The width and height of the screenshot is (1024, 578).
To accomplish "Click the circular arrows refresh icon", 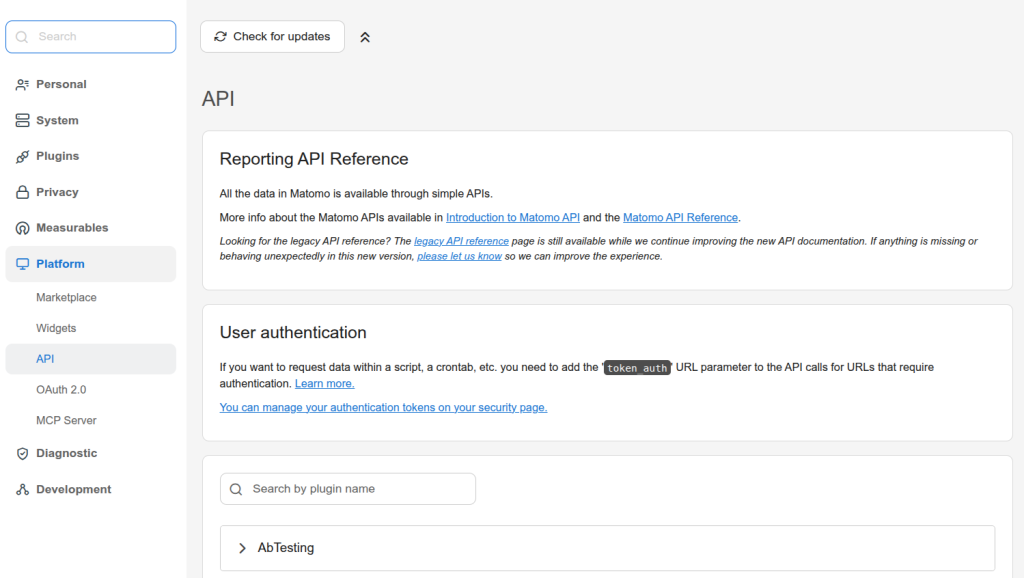I will [x=220, y=37].
